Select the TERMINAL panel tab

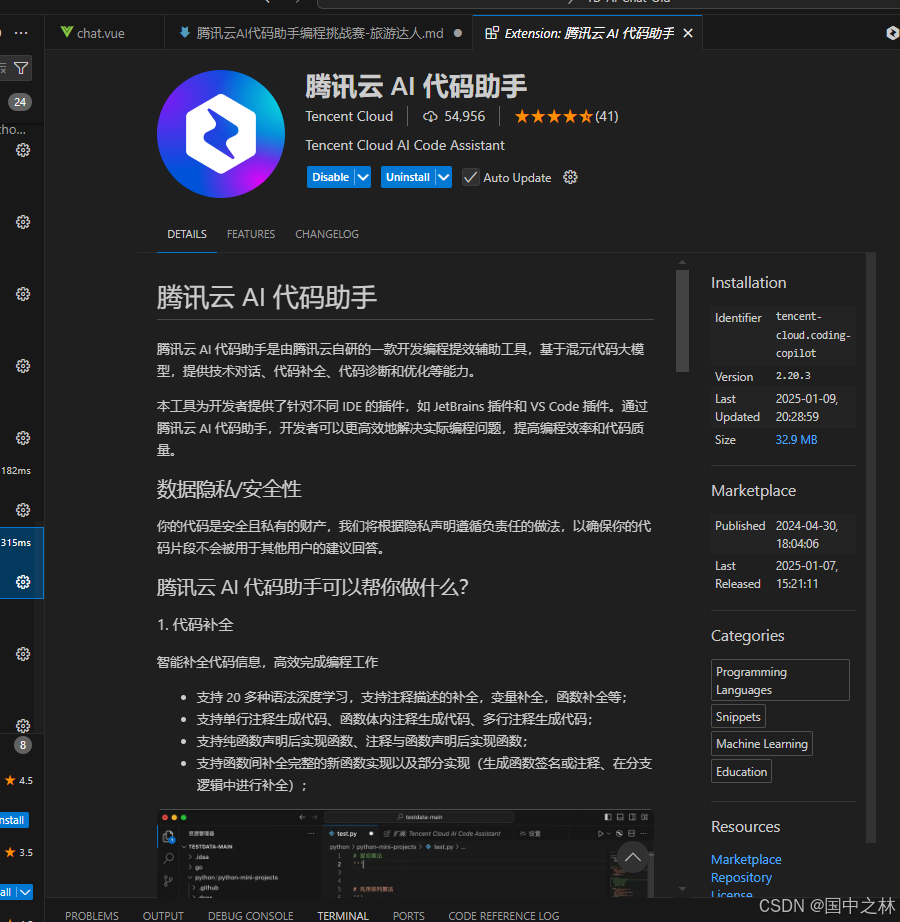pyautogui.click(x=343, y=916)
